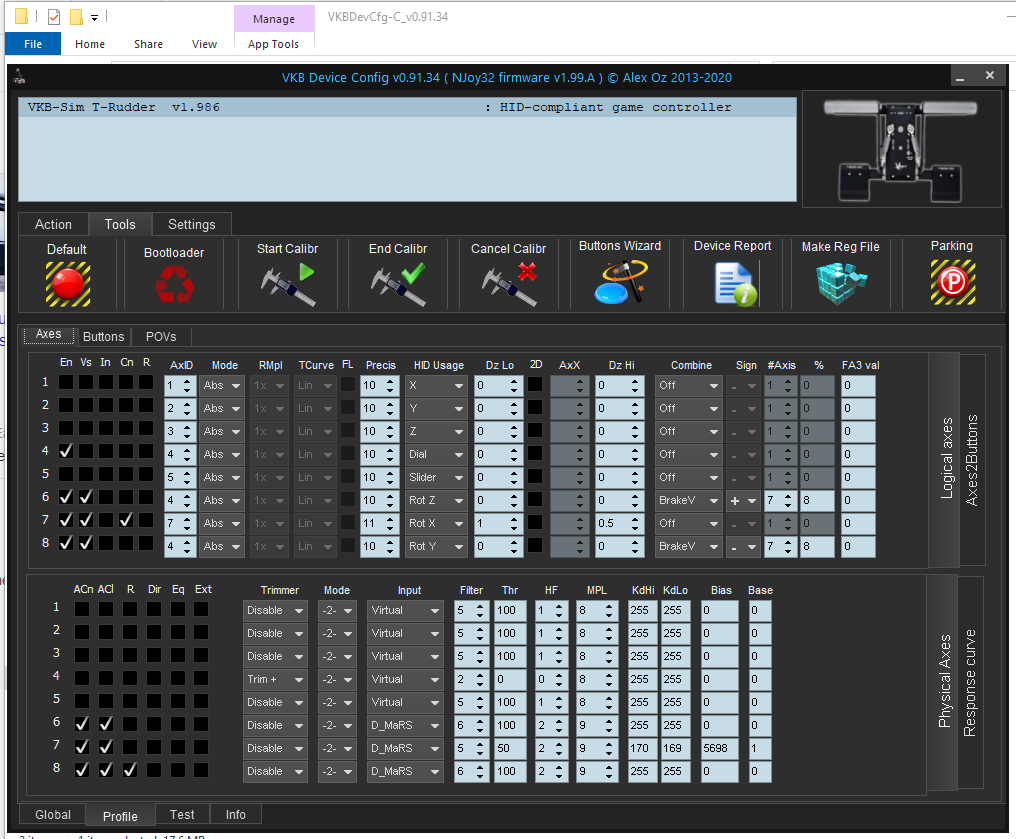
Task: Open Mode dropdown for logical axis 1
Action: tap(222, 385)
